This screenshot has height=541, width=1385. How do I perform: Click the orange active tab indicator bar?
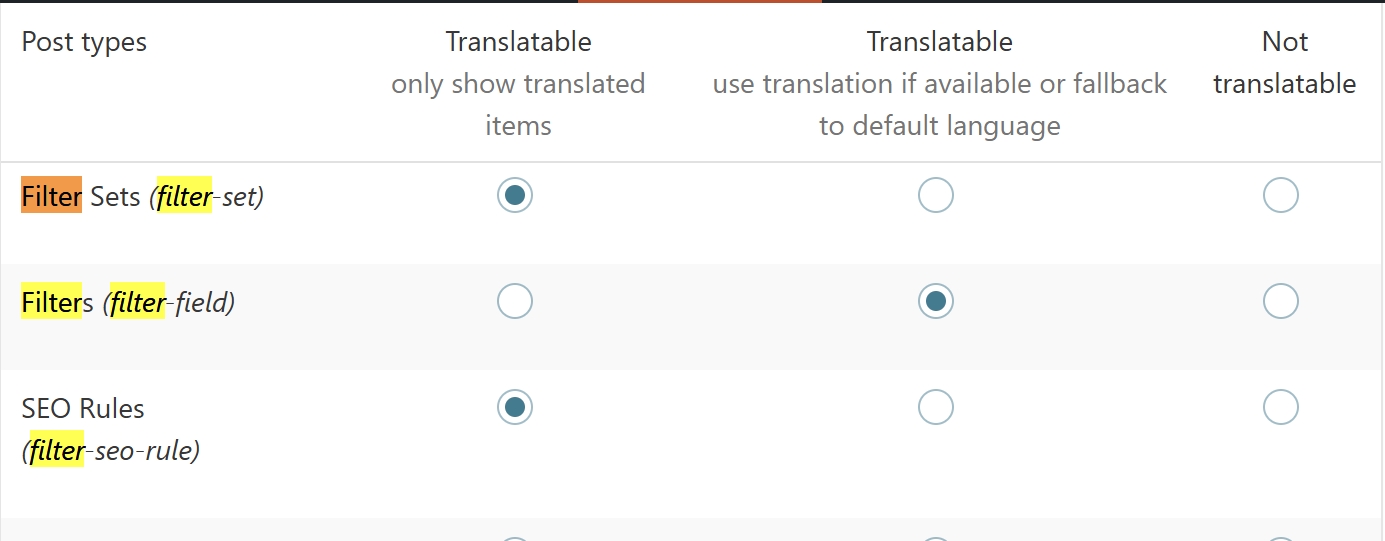click(700, 2)
